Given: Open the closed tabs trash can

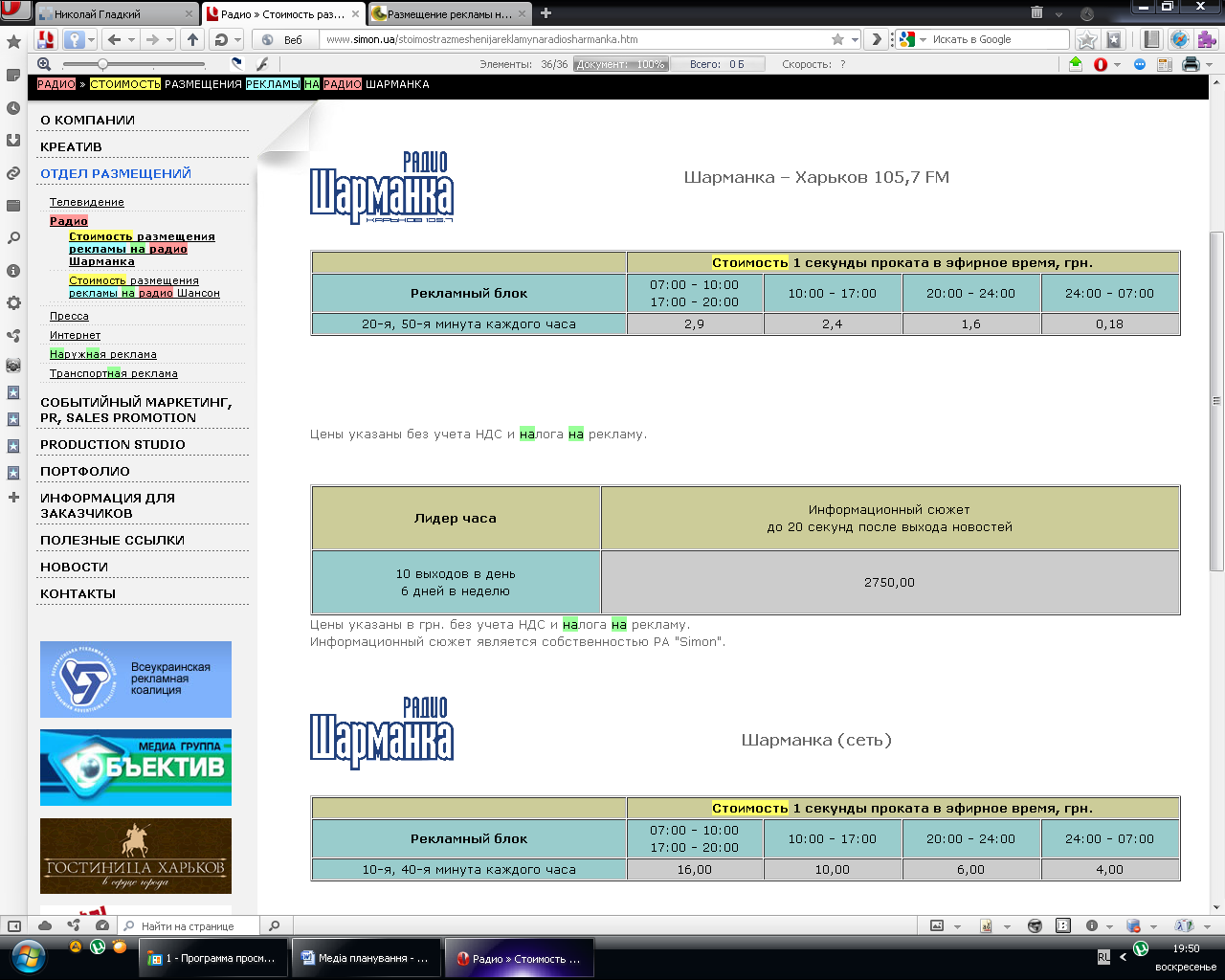Looking at the screenshot, I should [1037, 12].
